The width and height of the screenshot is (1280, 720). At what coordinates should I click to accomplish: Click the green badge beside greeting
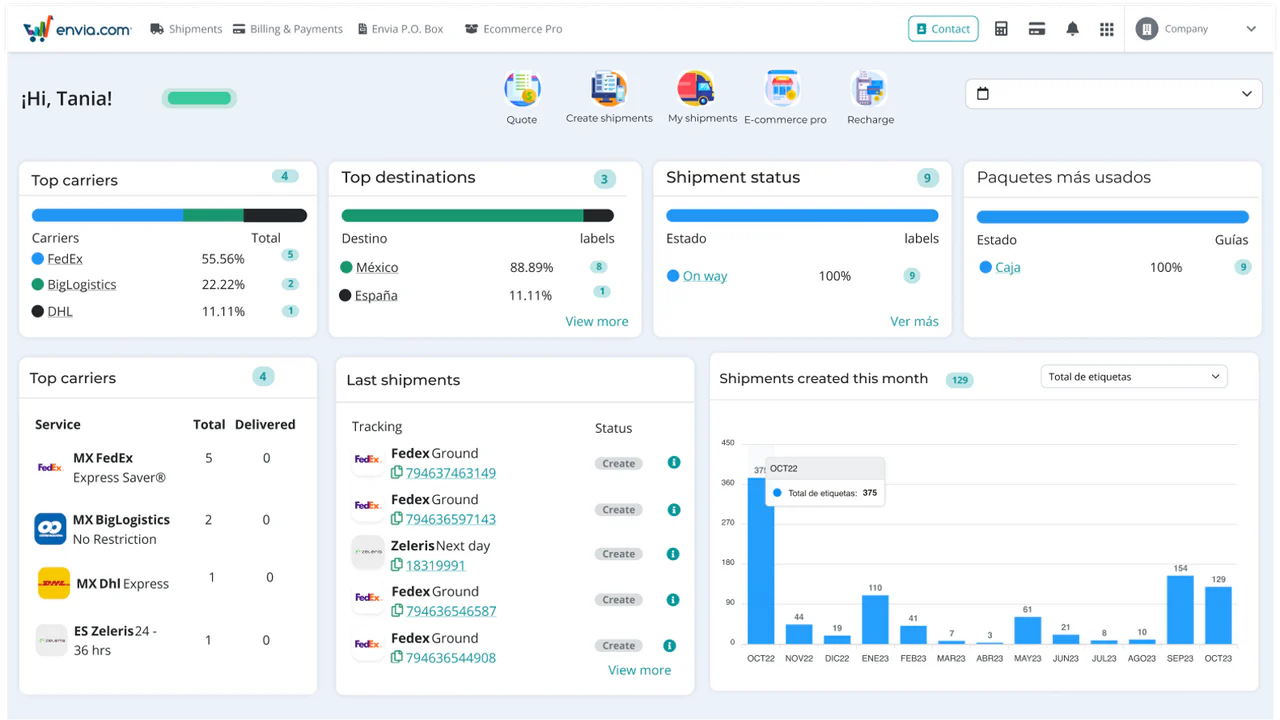[199, 98]
